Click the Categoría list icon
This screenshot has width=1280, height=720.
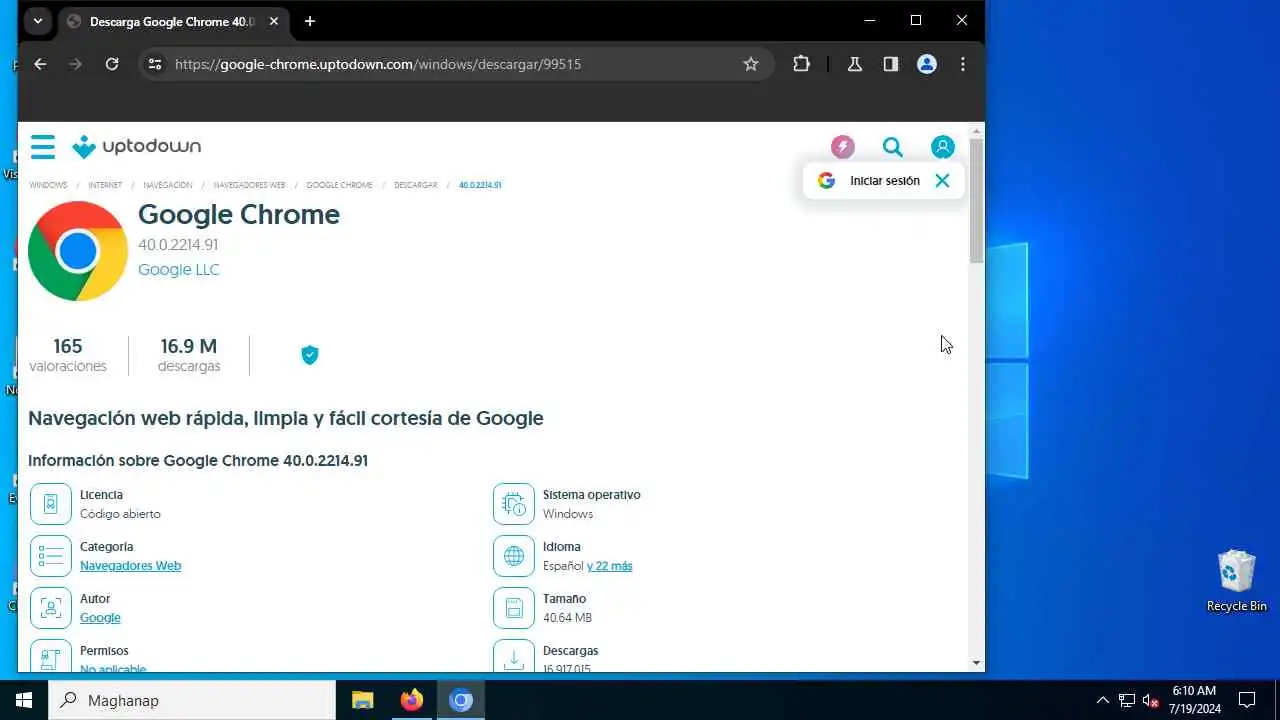click(x=51, y=556)
